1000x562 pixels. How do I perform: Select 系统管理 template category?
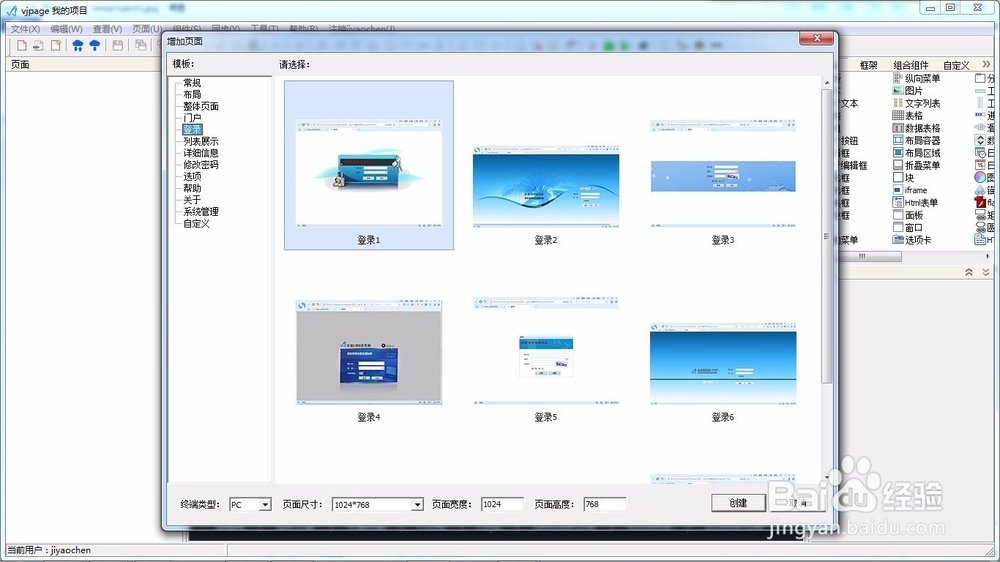pos(201,212)
